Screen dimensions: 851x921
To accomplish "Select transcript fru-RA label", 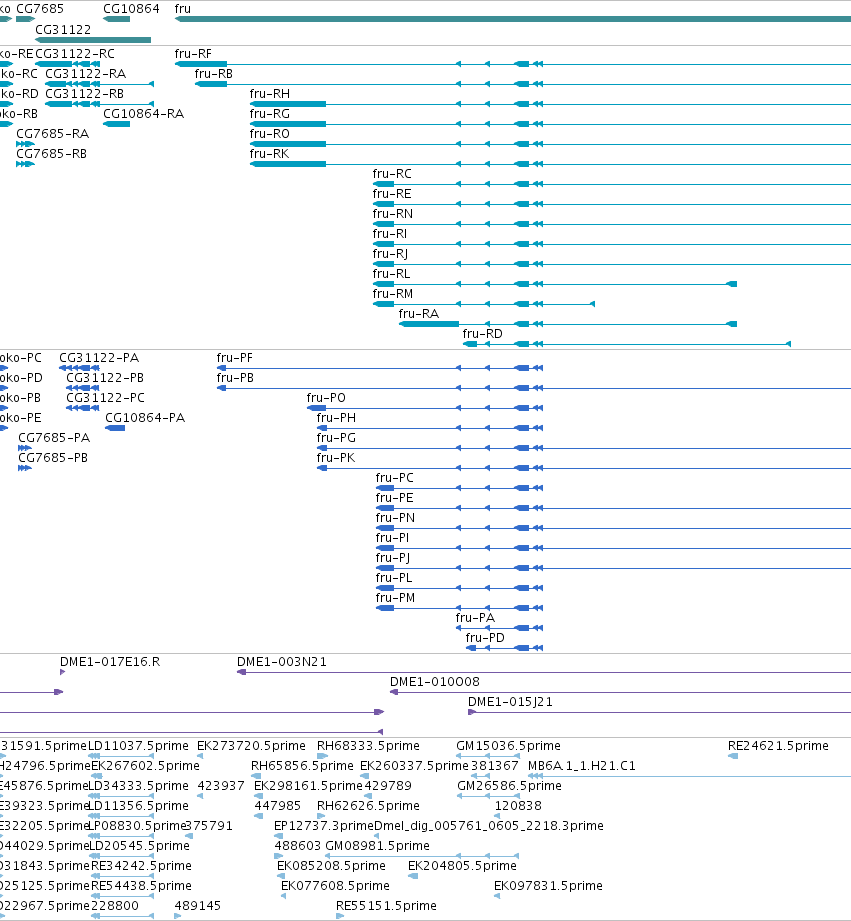I will click(418, 313).
